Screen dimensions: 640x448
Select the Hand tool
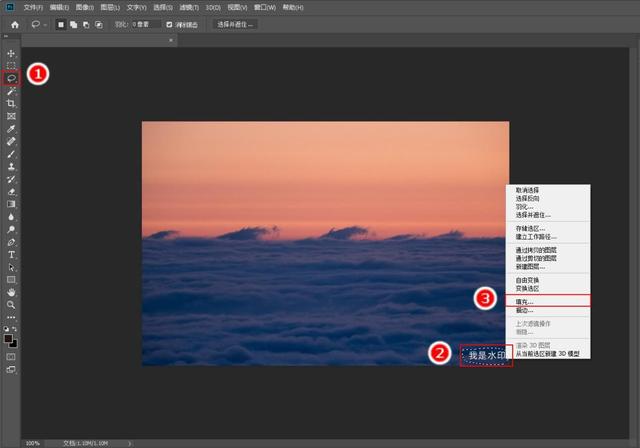pos(11,292)
